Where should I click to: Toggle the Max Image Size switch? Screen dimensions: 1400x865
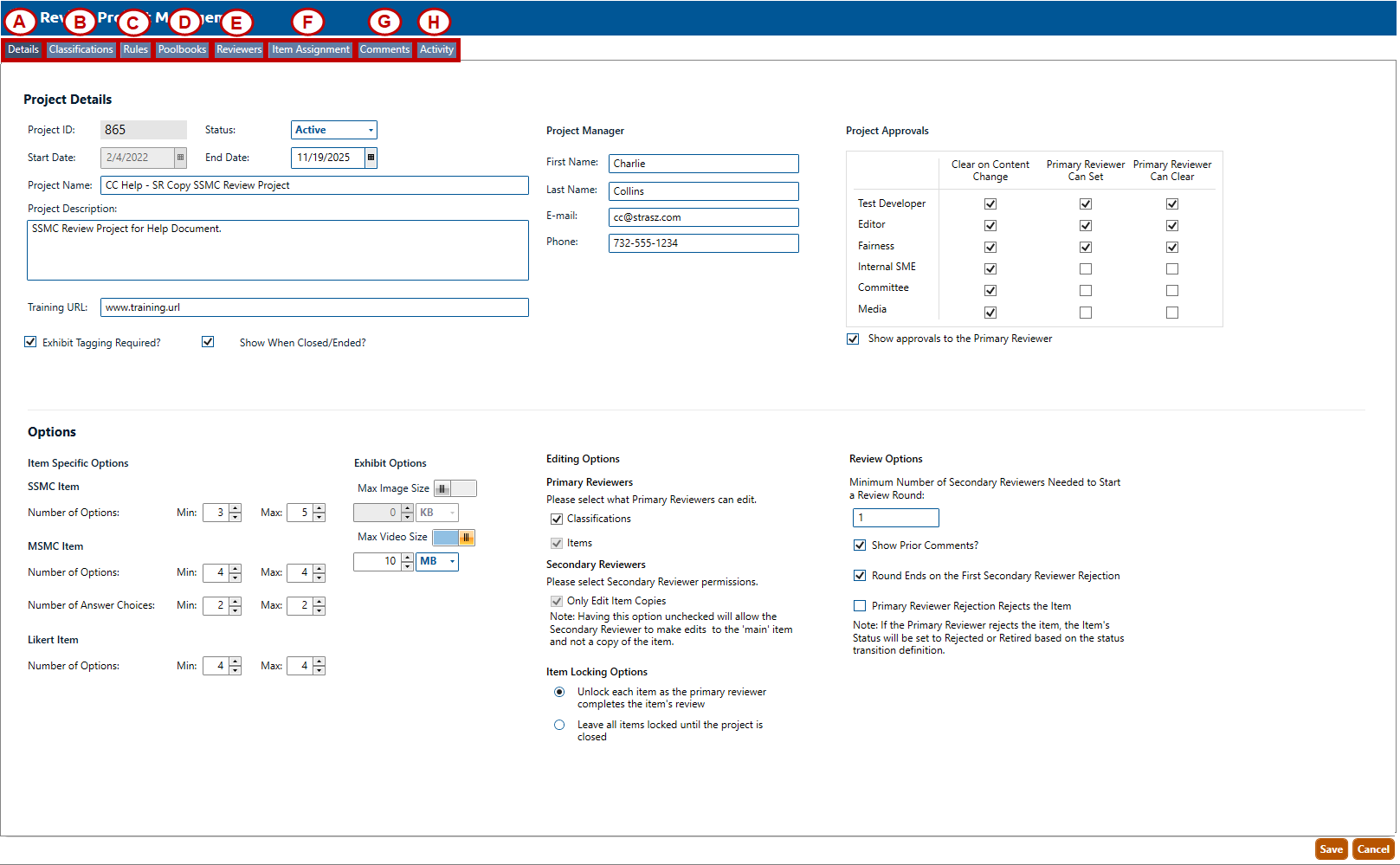click(455, 488)
